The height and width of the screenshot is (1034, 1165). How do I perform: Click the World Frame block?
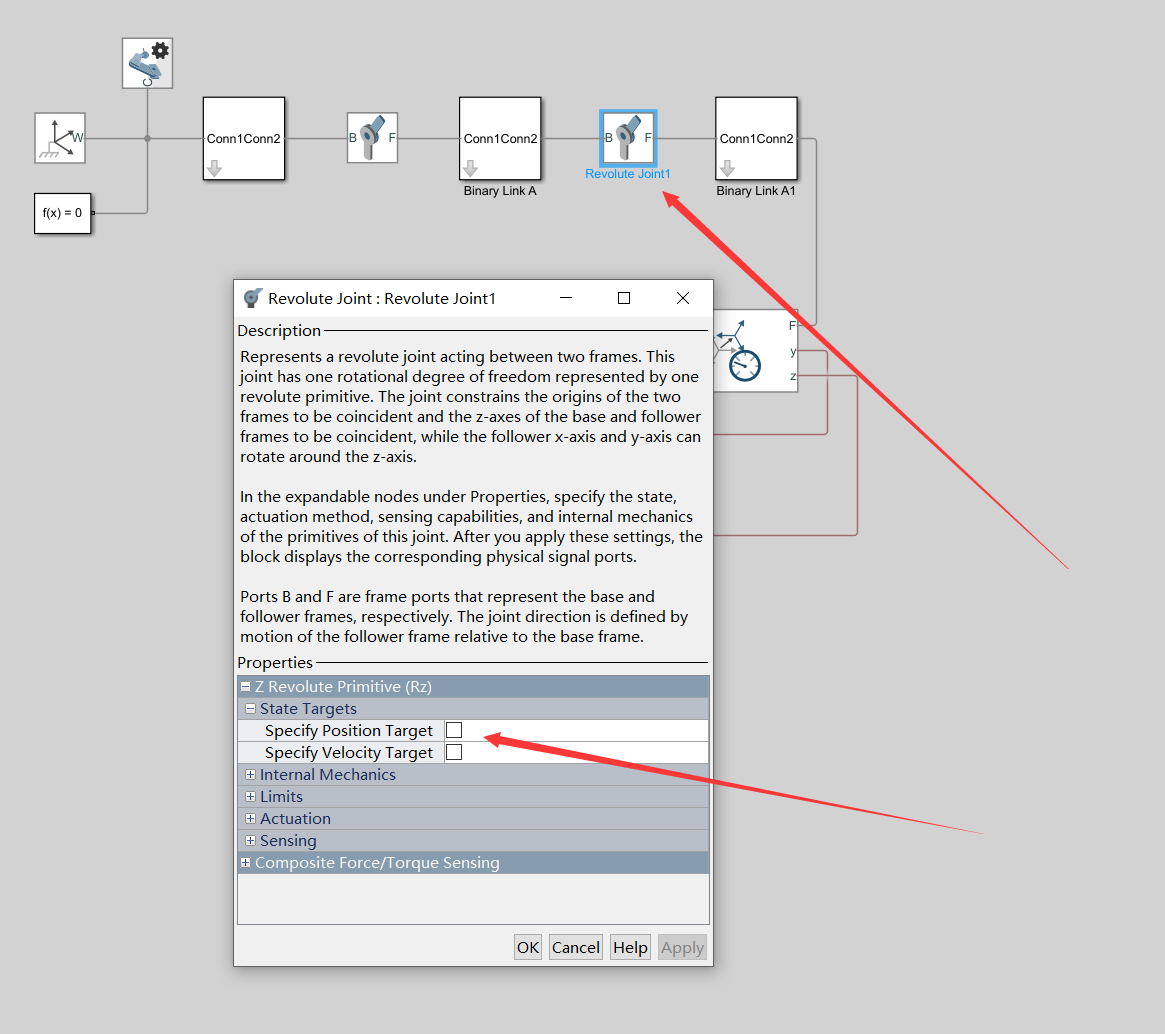[x=59, y=138]
